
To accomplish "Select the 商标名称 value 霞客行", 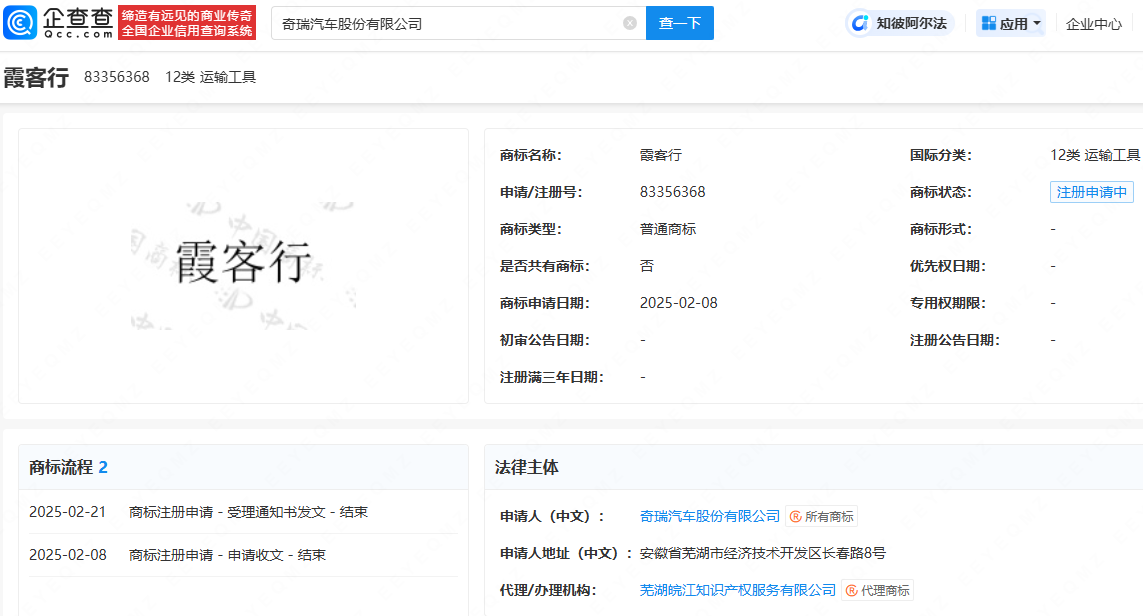I will (660, 155).
